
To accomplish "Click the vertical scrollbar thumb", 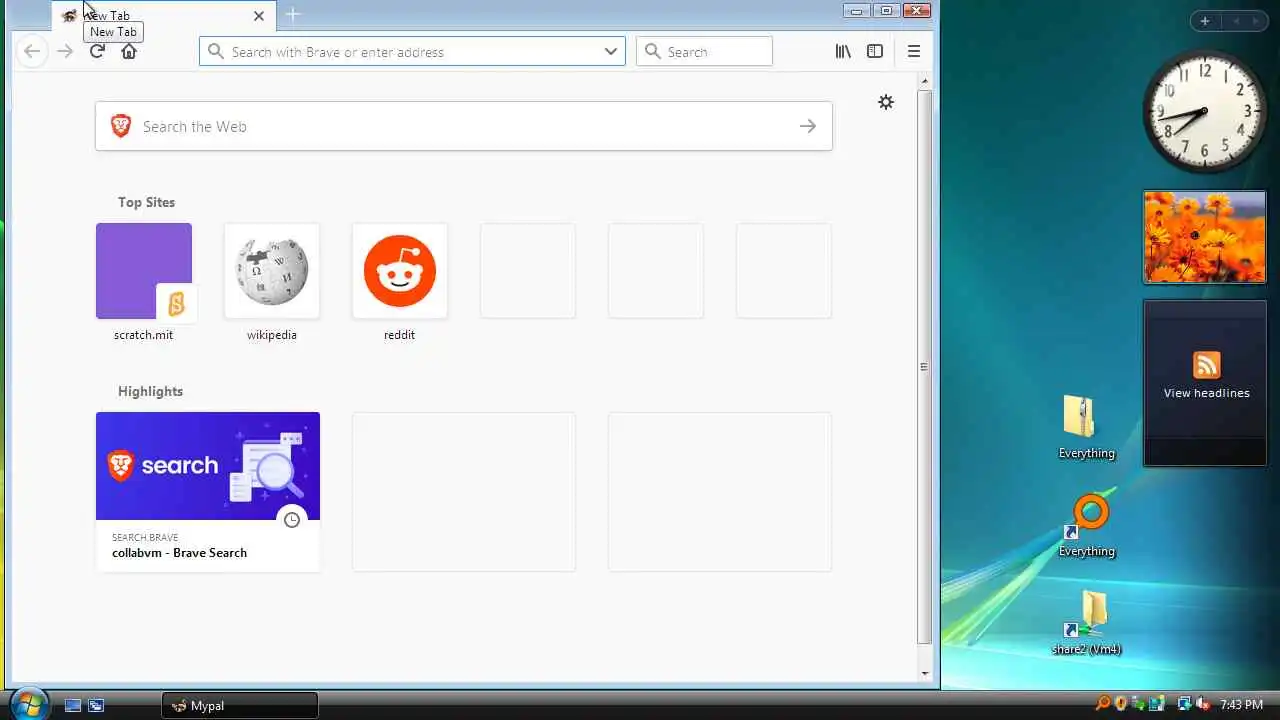I will (925, 366).
